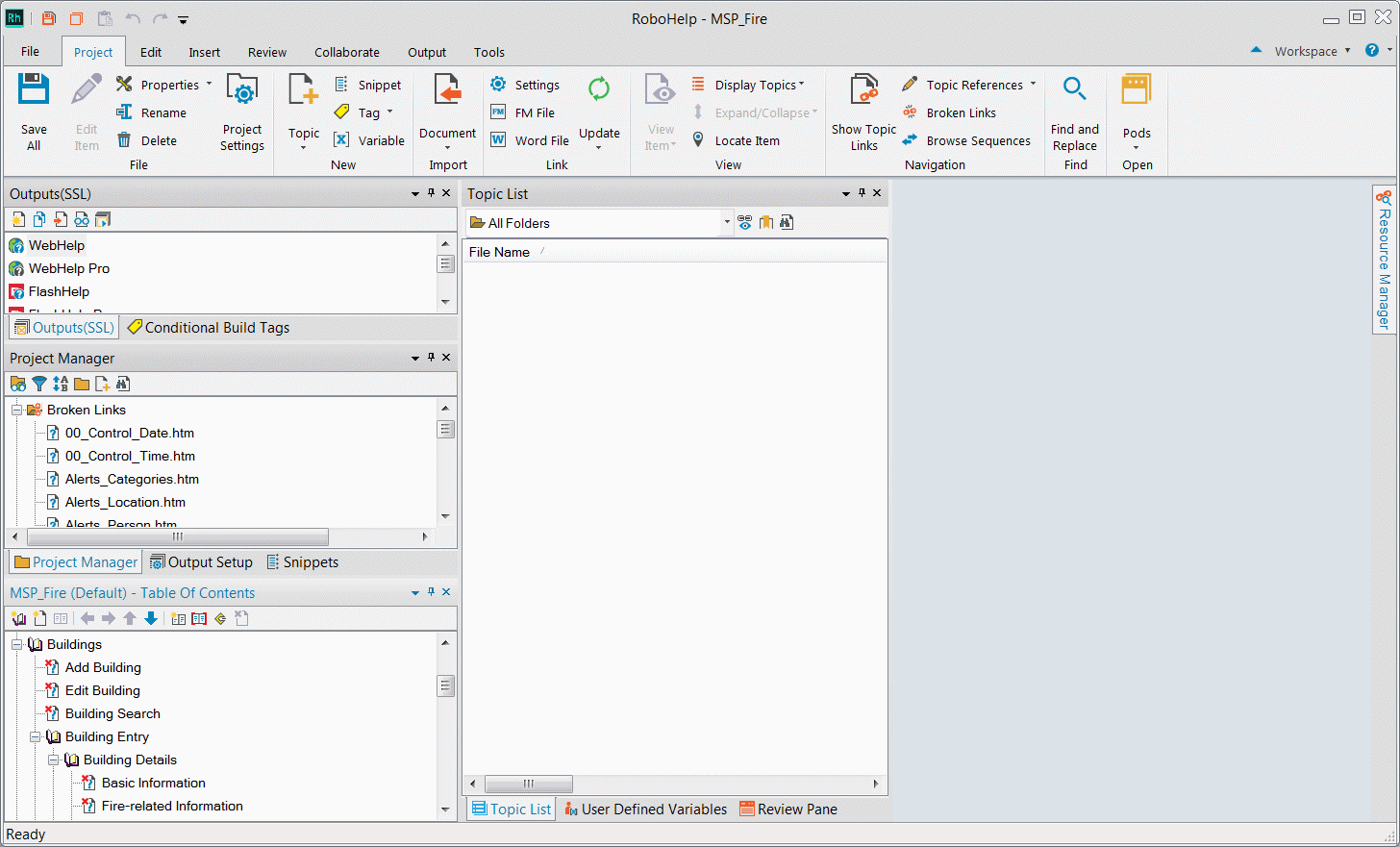This screenshot has height=847, width=1400.
Task: Click the Save All icon
Action: (34, 89)
